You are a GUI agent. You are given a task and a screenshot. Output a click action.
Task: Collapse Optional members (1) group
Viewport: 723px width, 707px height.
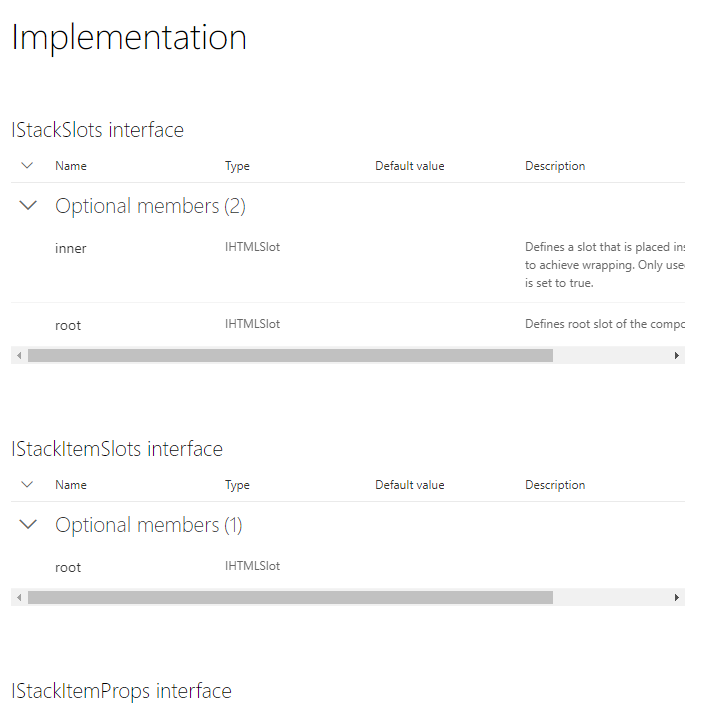tap(28, 524)
